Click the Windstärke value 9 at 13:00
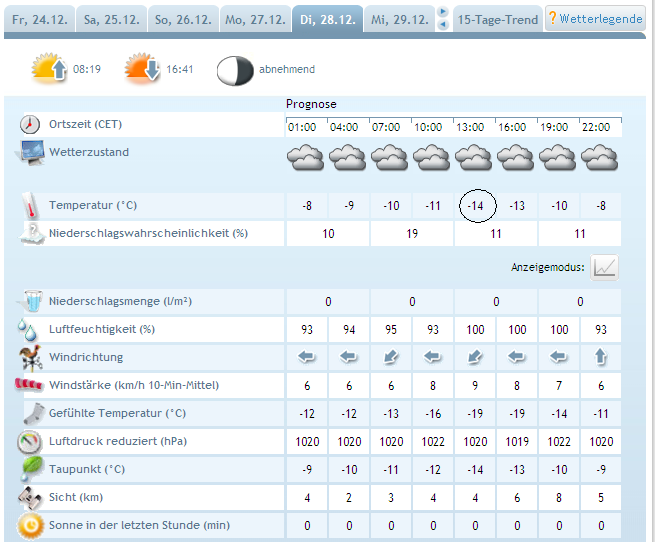 (x=475, y=386)
